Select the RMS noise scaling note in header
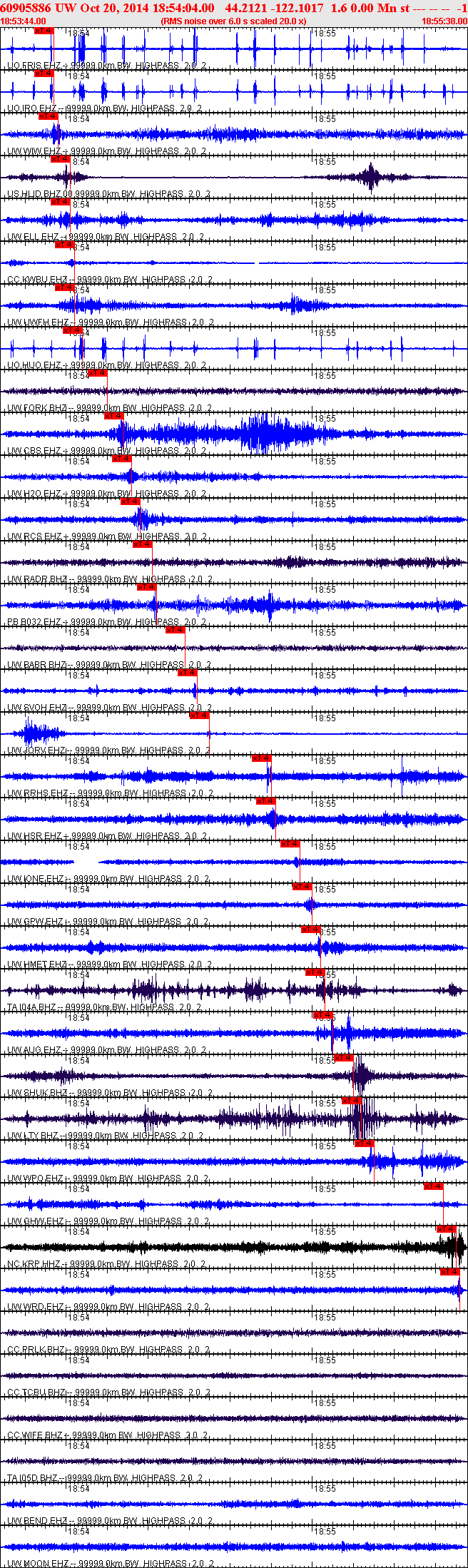Screen dimensions: 468x1568 coord(234,21)
